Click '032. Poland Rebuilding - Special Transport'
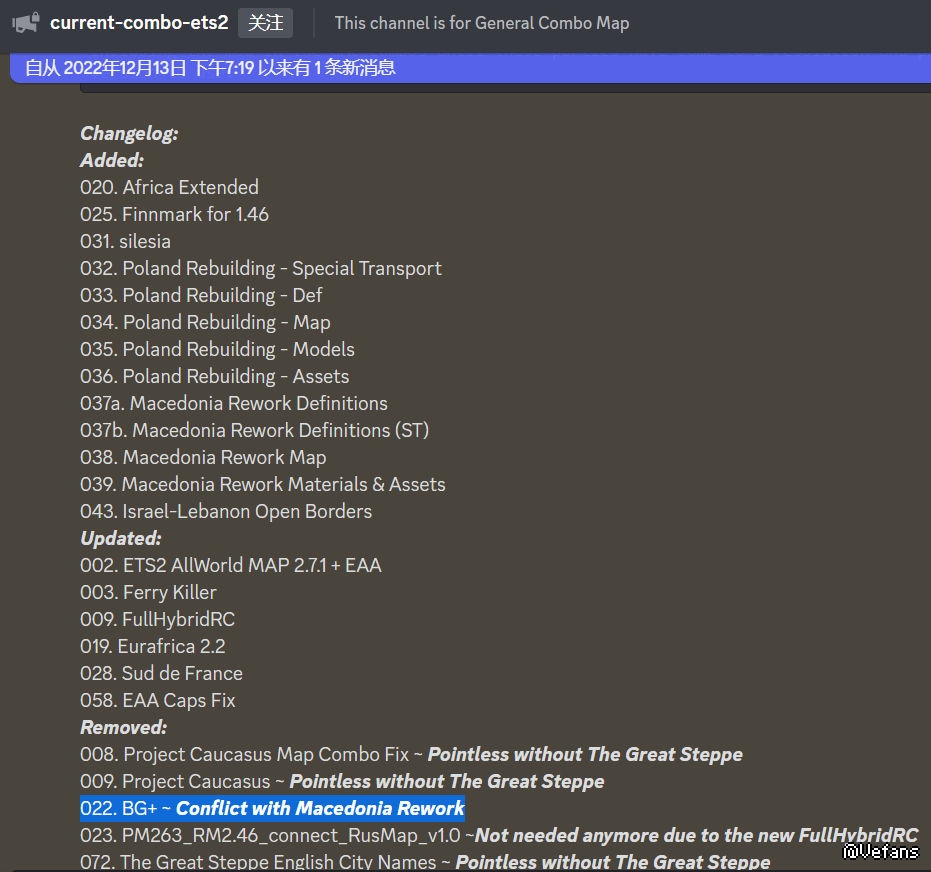 (x=261, y=268)
